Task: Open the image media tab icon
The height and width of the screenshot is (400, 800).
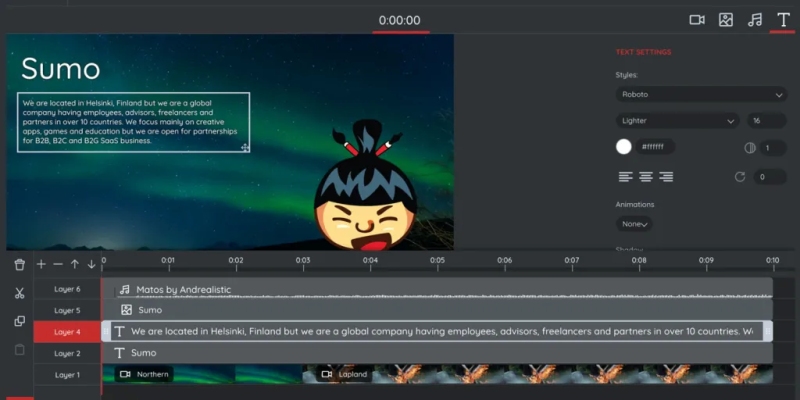Action: [x=726, y=20]
